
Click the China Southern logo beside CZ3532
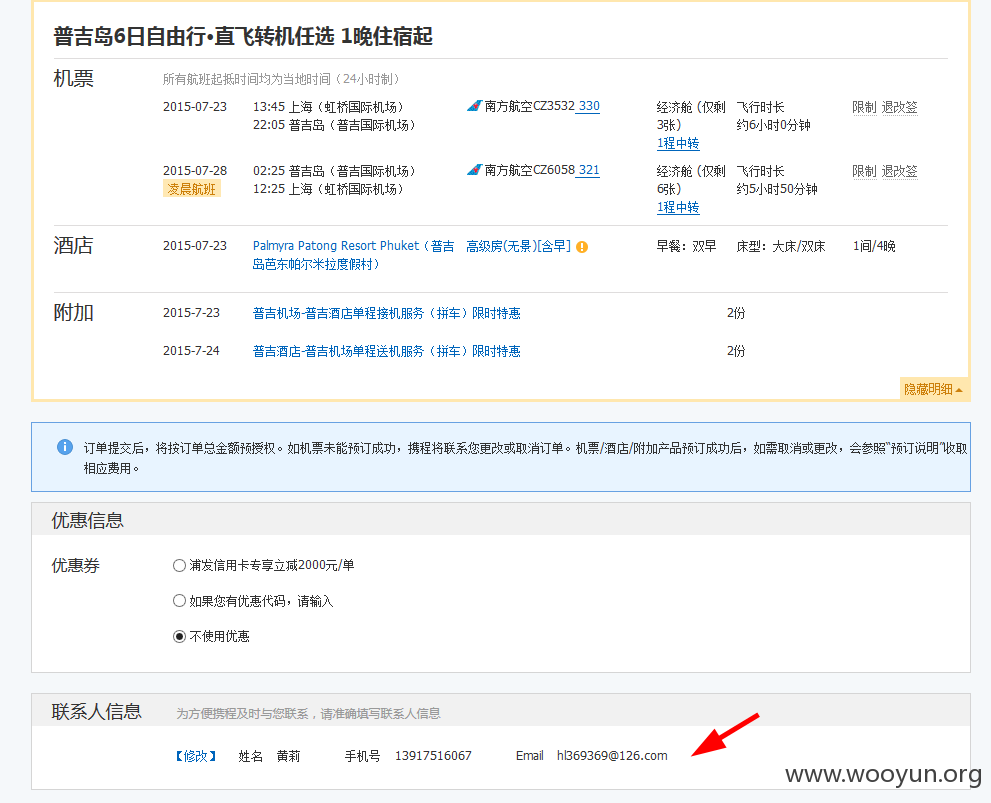click(474, 106)
